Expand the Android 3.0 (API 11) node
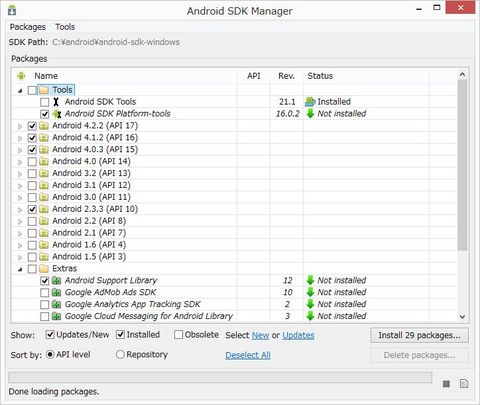Viewport: 480px width, 405px height. click(20, 198)
